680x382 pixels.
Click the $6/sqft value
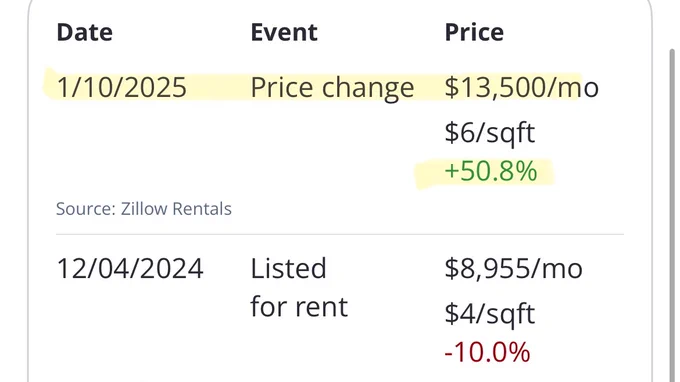[x=490, y=133]
